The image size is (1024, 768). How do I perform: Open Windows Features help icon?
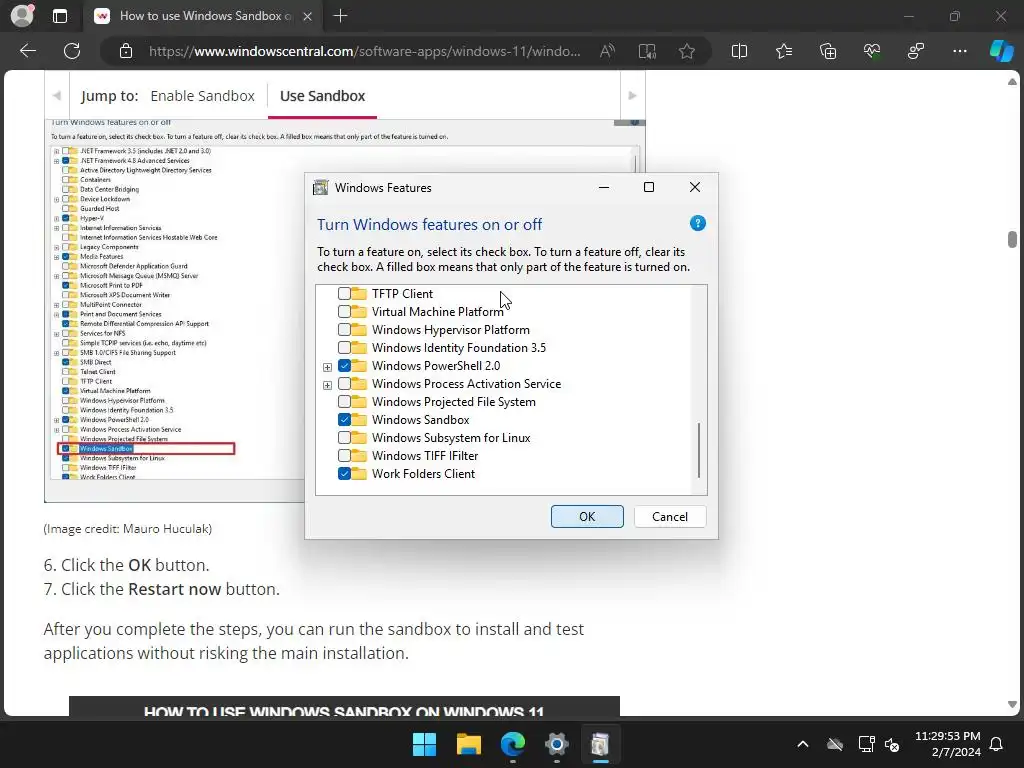tap(697, 223)
